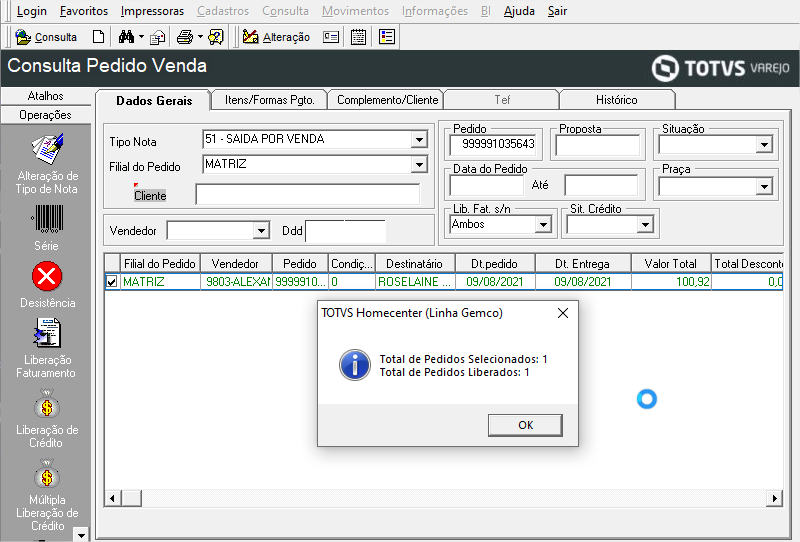This screenshot has height=542, width=800.
Task: Click the help question magnifier icon
Action: 216,37
